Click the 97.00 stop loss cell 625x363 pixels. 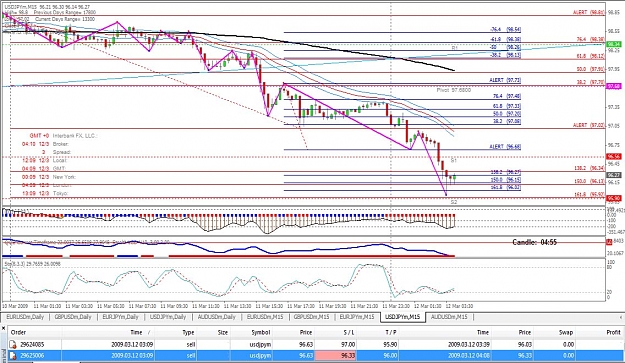point(348,345)
